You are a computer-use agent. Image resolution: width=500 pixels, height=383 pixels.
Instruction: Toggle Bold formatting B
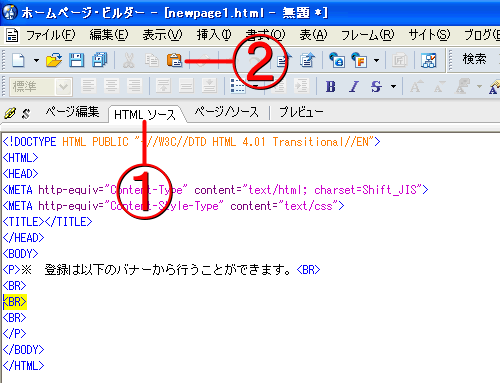pyautogui.click(x=330, y=87)
